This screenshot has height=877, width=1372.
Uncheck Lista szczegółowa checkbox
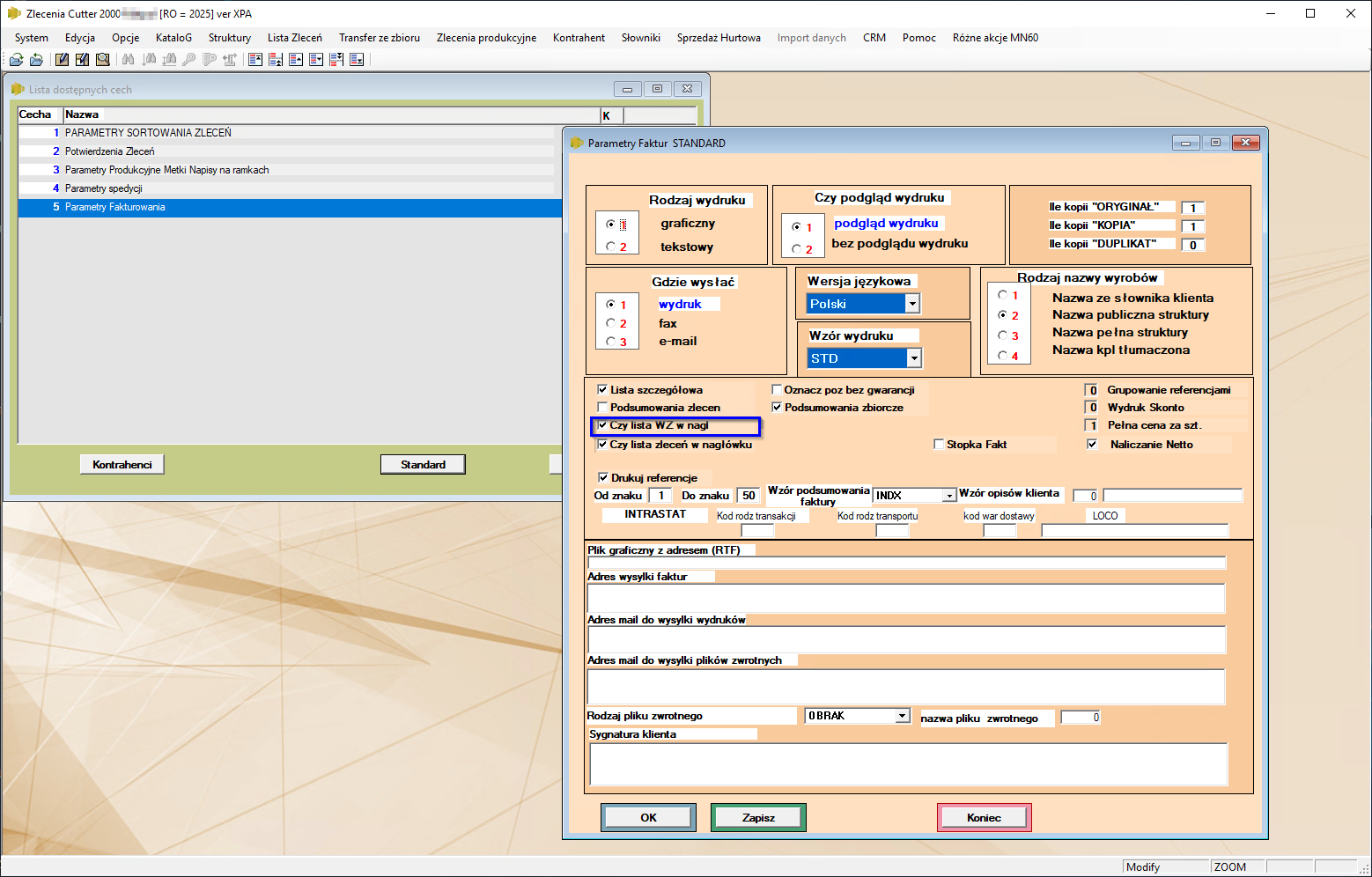[602, 389]
